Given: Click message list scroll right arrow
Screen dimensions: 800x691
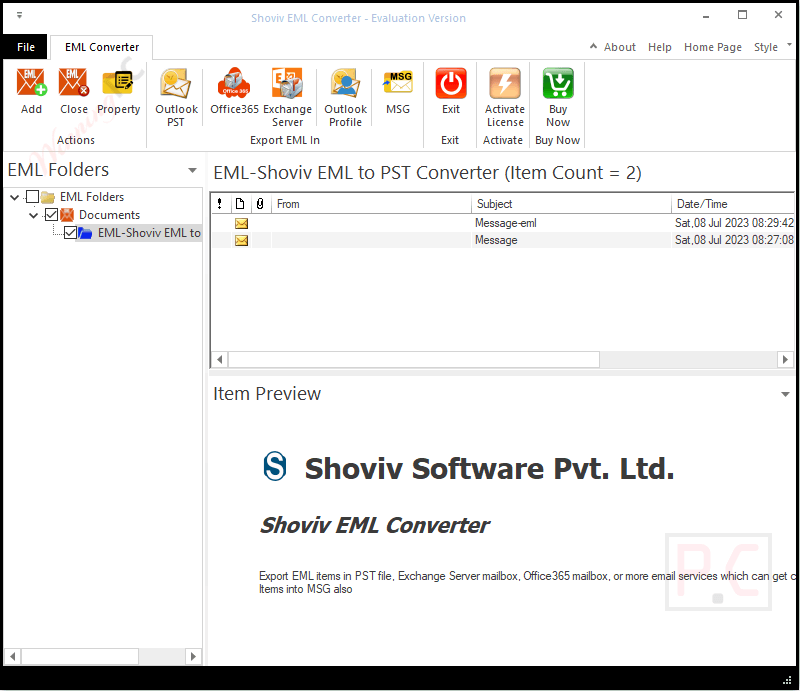Looking at the screenshot, I should click(785, 360).
